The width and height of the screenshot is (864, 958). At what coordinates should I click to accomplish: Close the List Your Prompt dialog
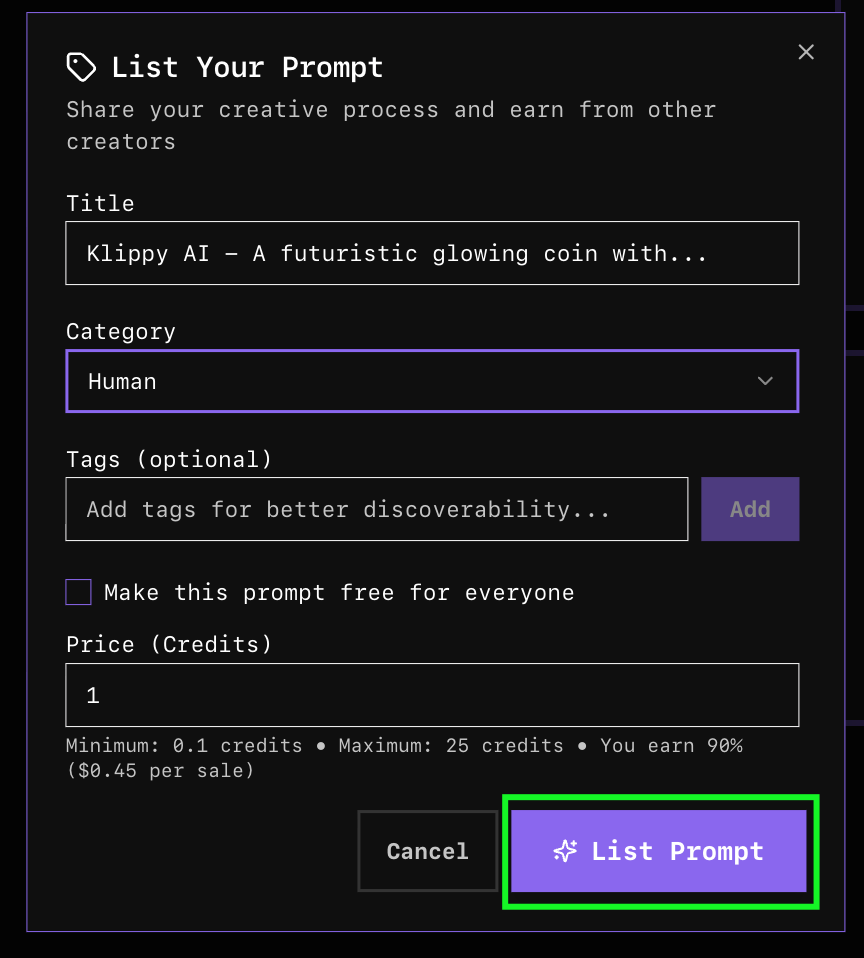(806, 52)
